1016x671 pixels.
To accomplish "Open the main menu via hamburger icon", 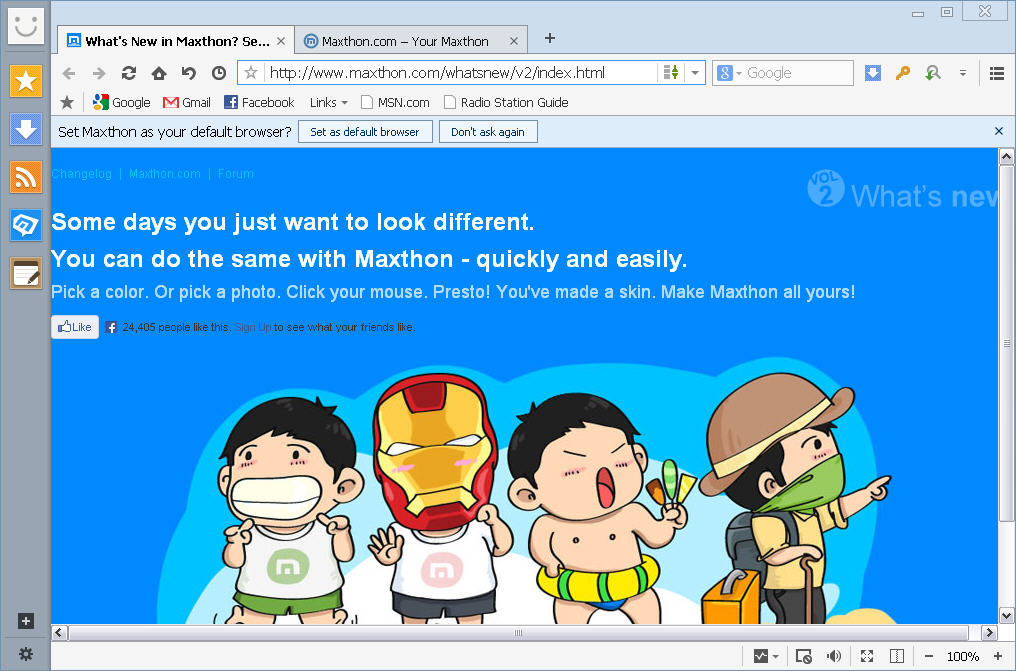I will tap(995, 73).
